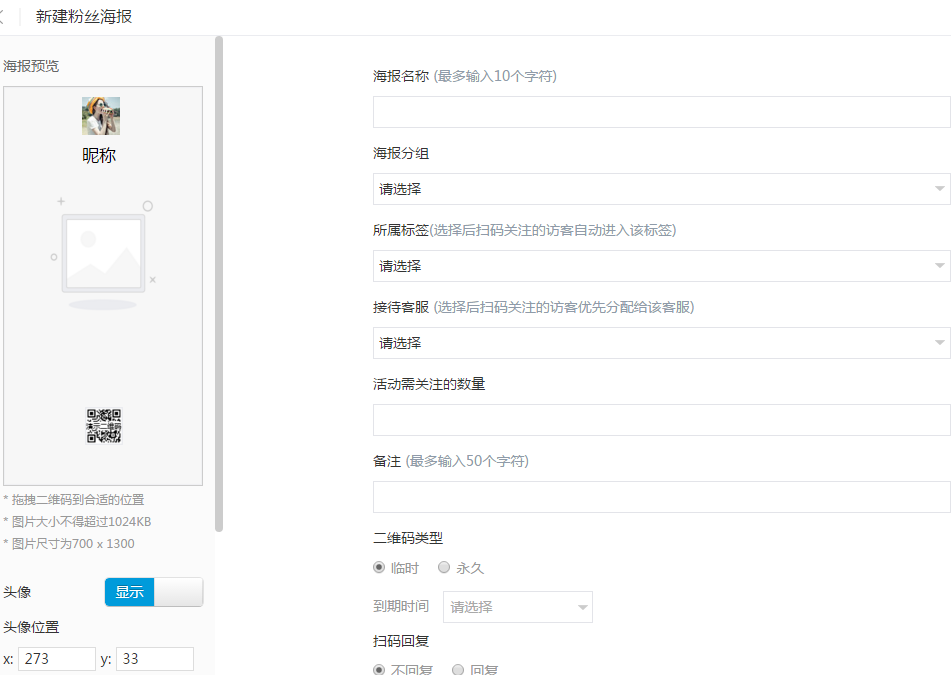Click into the 备注 text field

pos(661,497)
